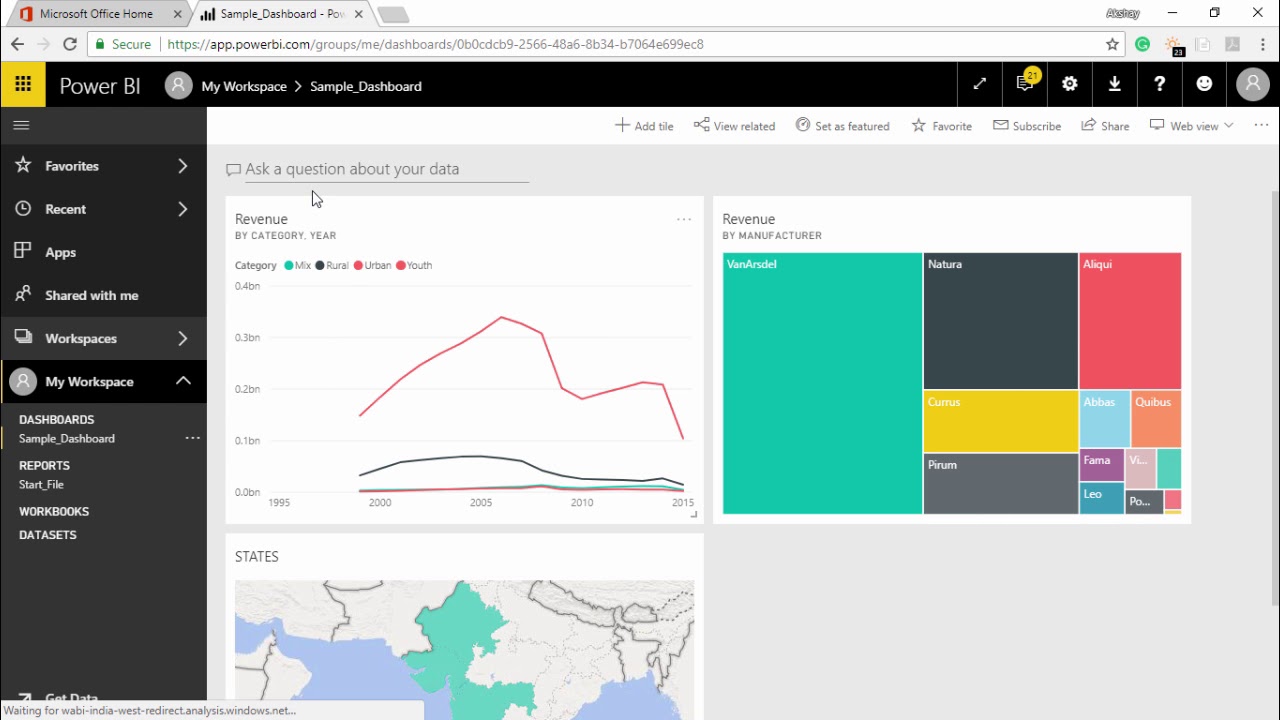Click the Workspaces icon in sidebar
This screenshot has width=1280, height=720.
(x=23, y=338)
